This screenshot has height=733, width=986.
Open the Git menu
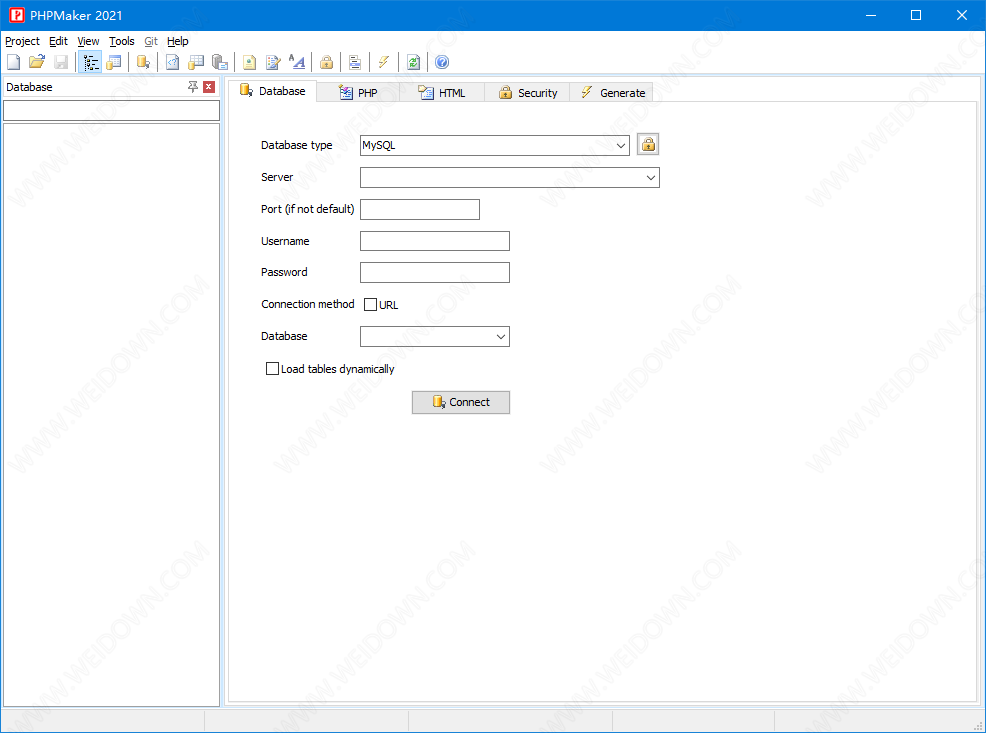[x=151, y=41]
